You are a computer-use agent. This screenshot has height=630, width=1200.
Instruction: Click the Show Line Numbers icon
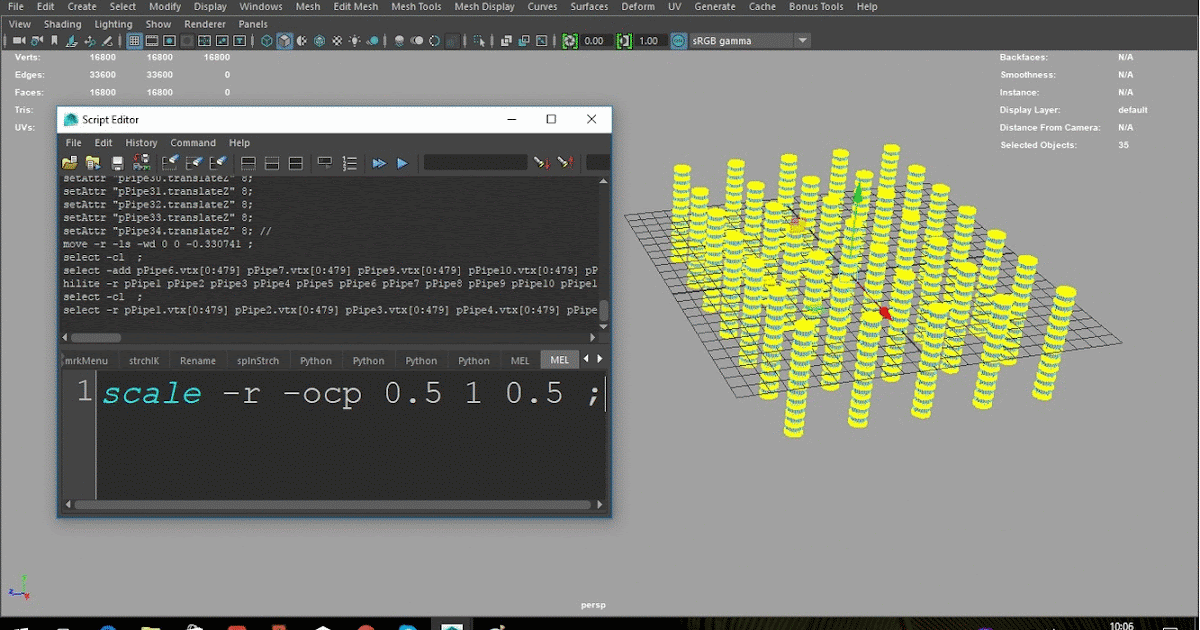coord(349,162)
